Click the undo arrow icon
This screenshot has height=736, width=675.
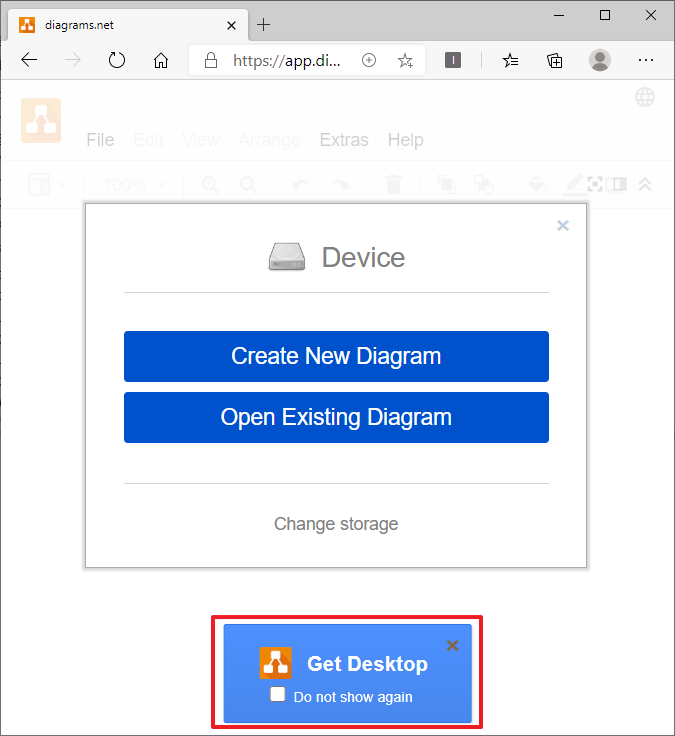point(301,185)
